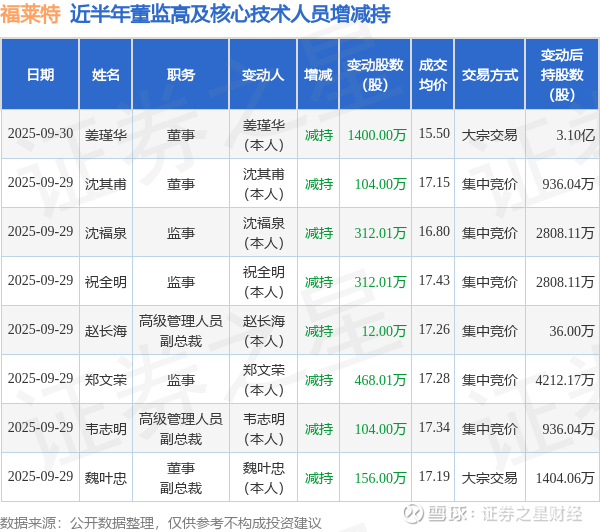Click the 17.19 average price cell
The height and width of the screenshot is (532, 600).
434,477
